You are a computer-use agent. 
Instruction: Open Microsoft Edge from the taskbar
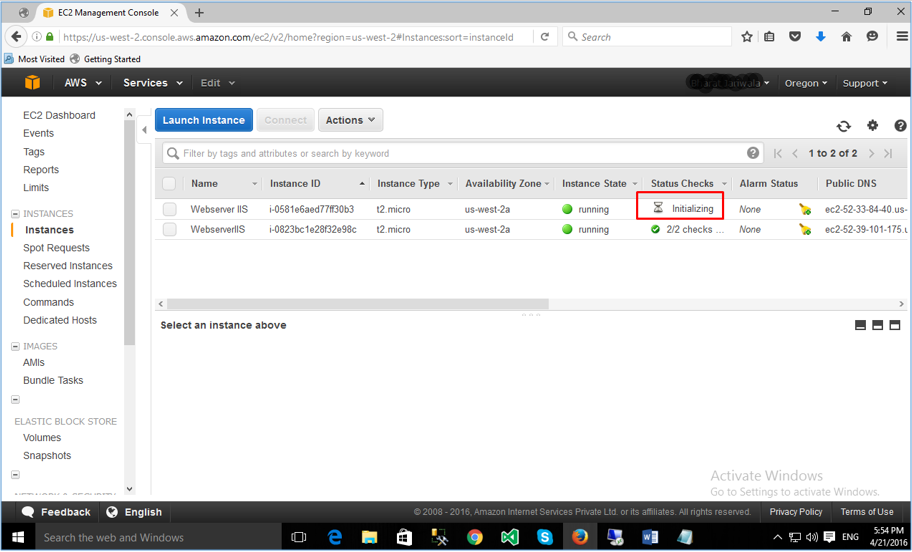(x=335, y=537)
